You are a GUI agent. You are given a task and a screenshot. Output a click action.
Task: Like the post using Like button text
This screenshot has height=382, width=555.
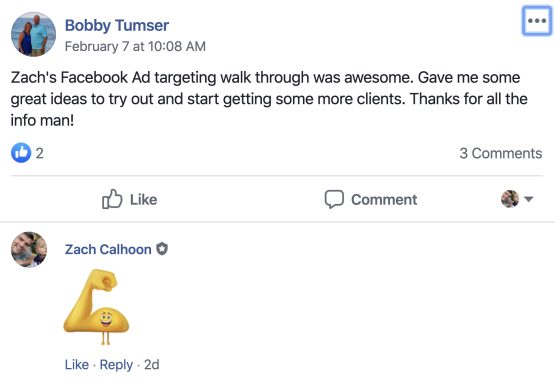[143, 200]
